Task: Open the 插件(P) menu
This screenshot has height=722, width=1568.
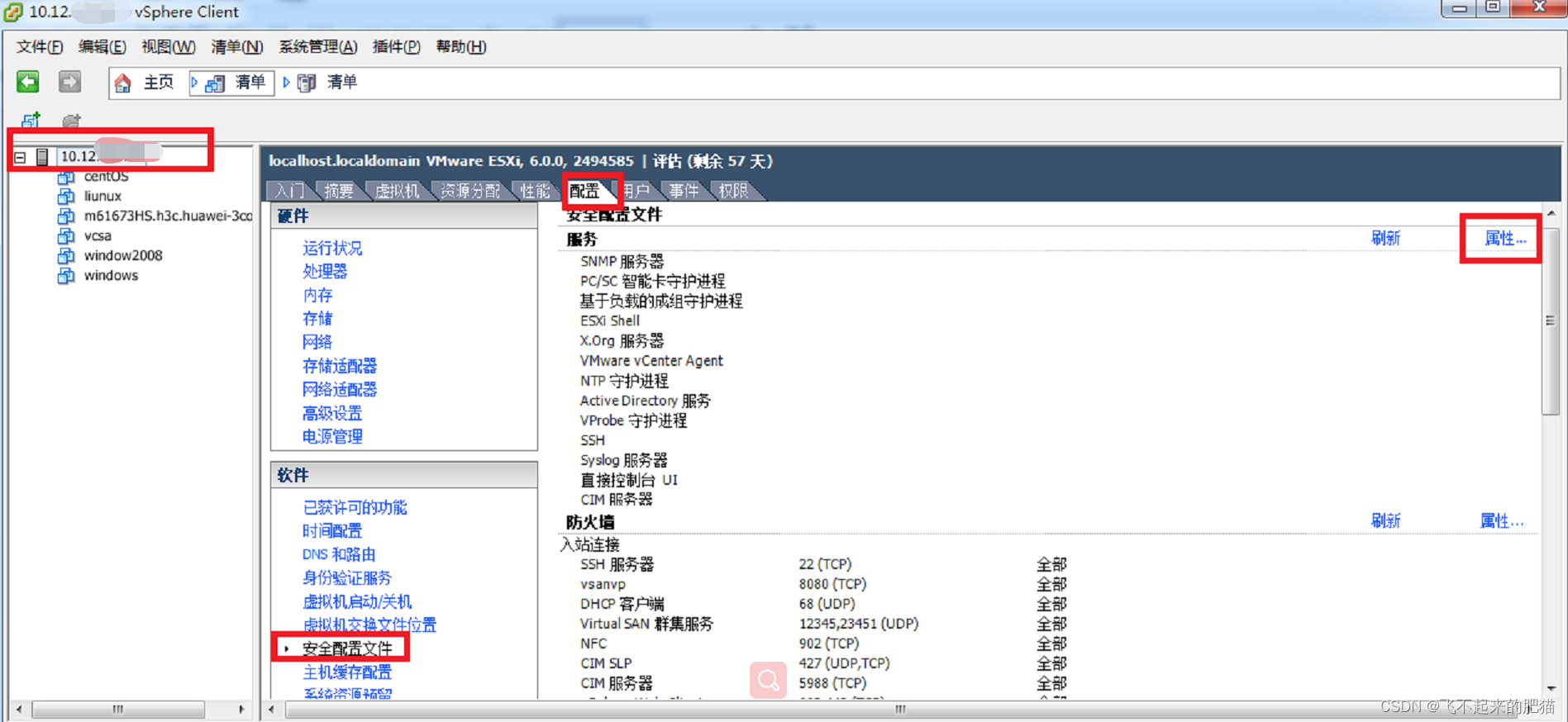Action: (397, 47)
